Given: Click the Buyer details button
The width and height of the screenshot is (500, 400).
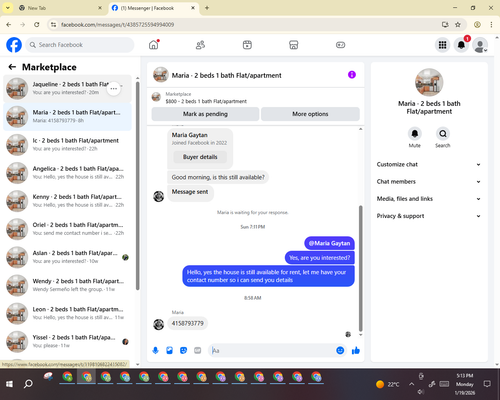Looking at the screenshot, I should point(200,157).
